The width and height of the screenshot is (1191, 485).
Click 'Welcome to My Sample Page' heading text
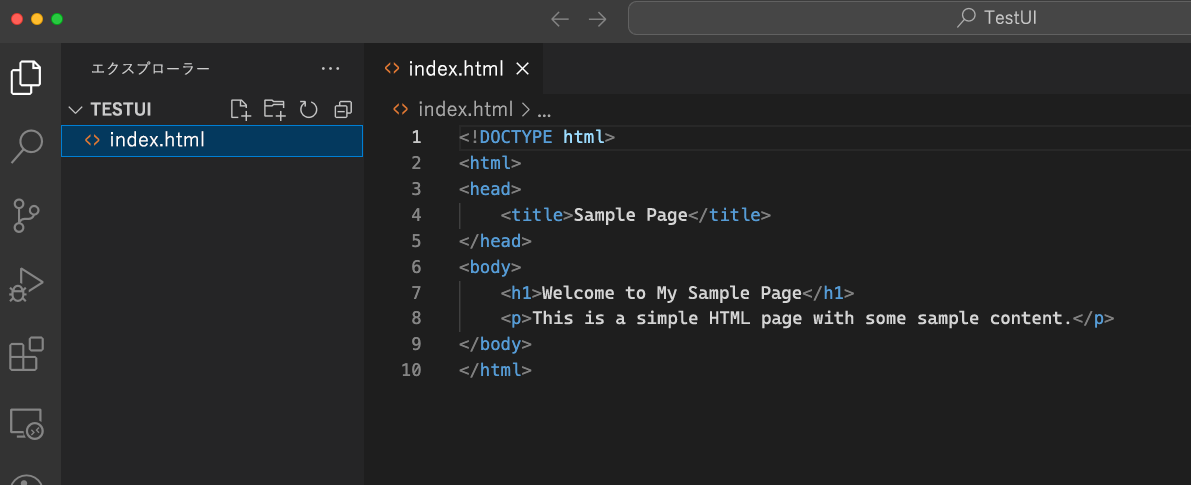click(x=672, y=293)
